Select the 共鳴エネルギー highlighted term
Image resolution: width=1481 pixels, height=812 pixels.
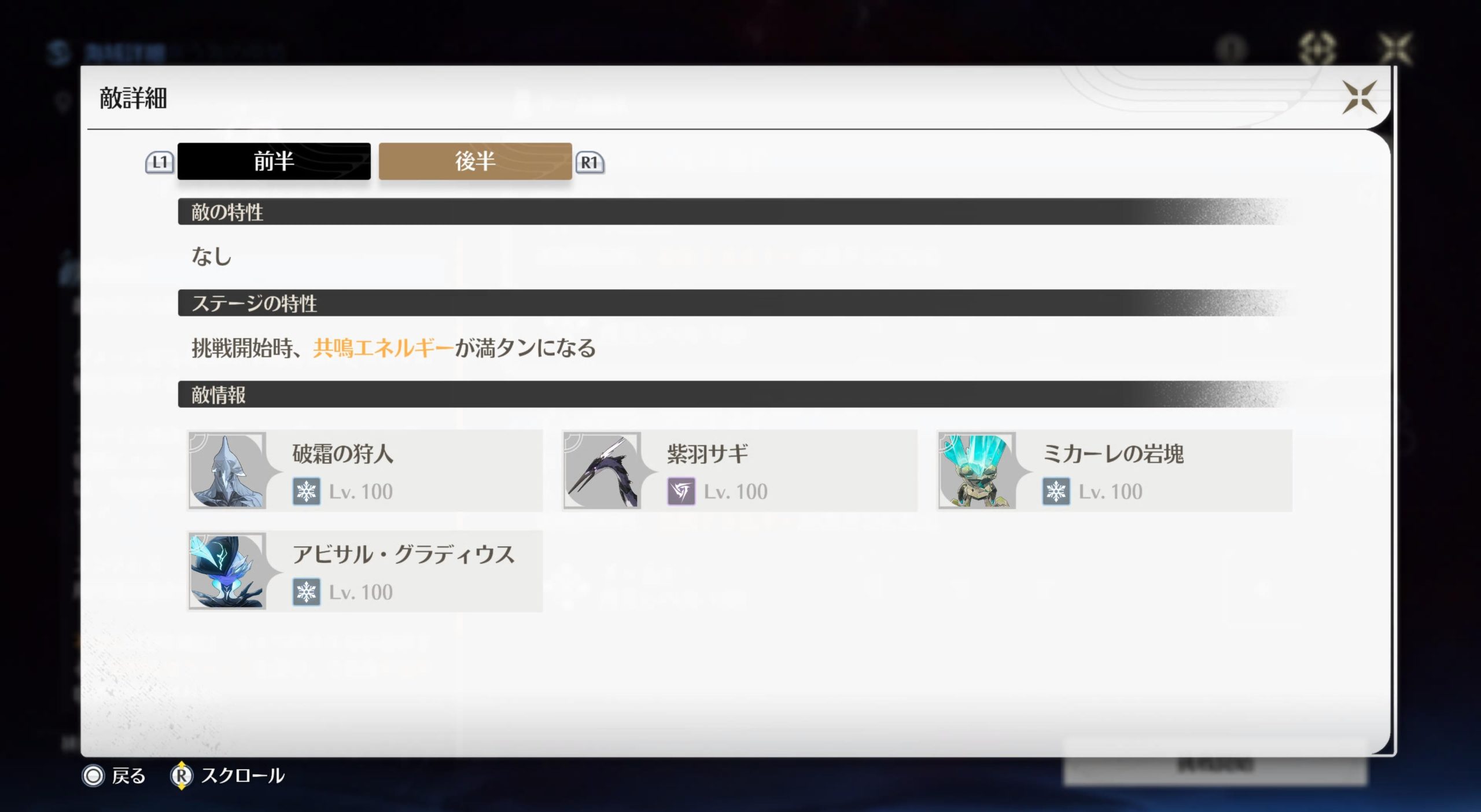tap(384, 348)
